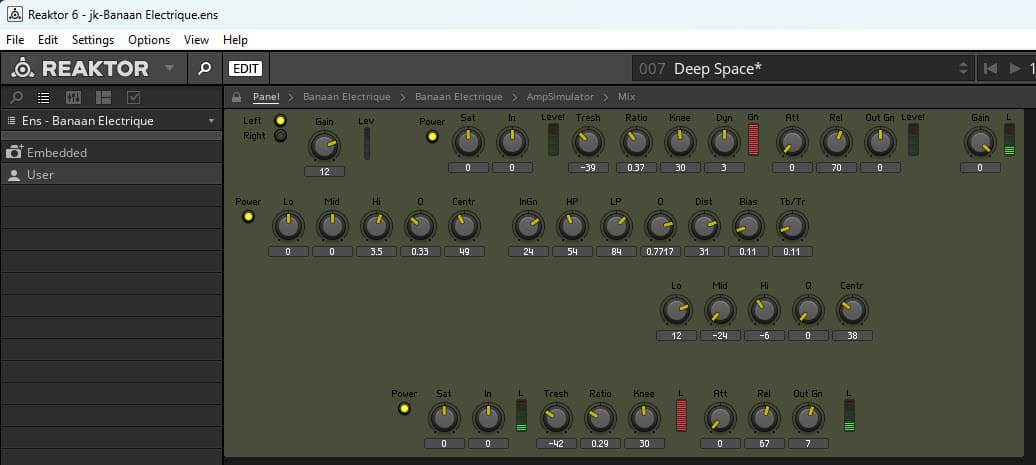The height and width of the screenshot is (465, 1036).
Task: Open the Edit menu
Action: (48, 40)
